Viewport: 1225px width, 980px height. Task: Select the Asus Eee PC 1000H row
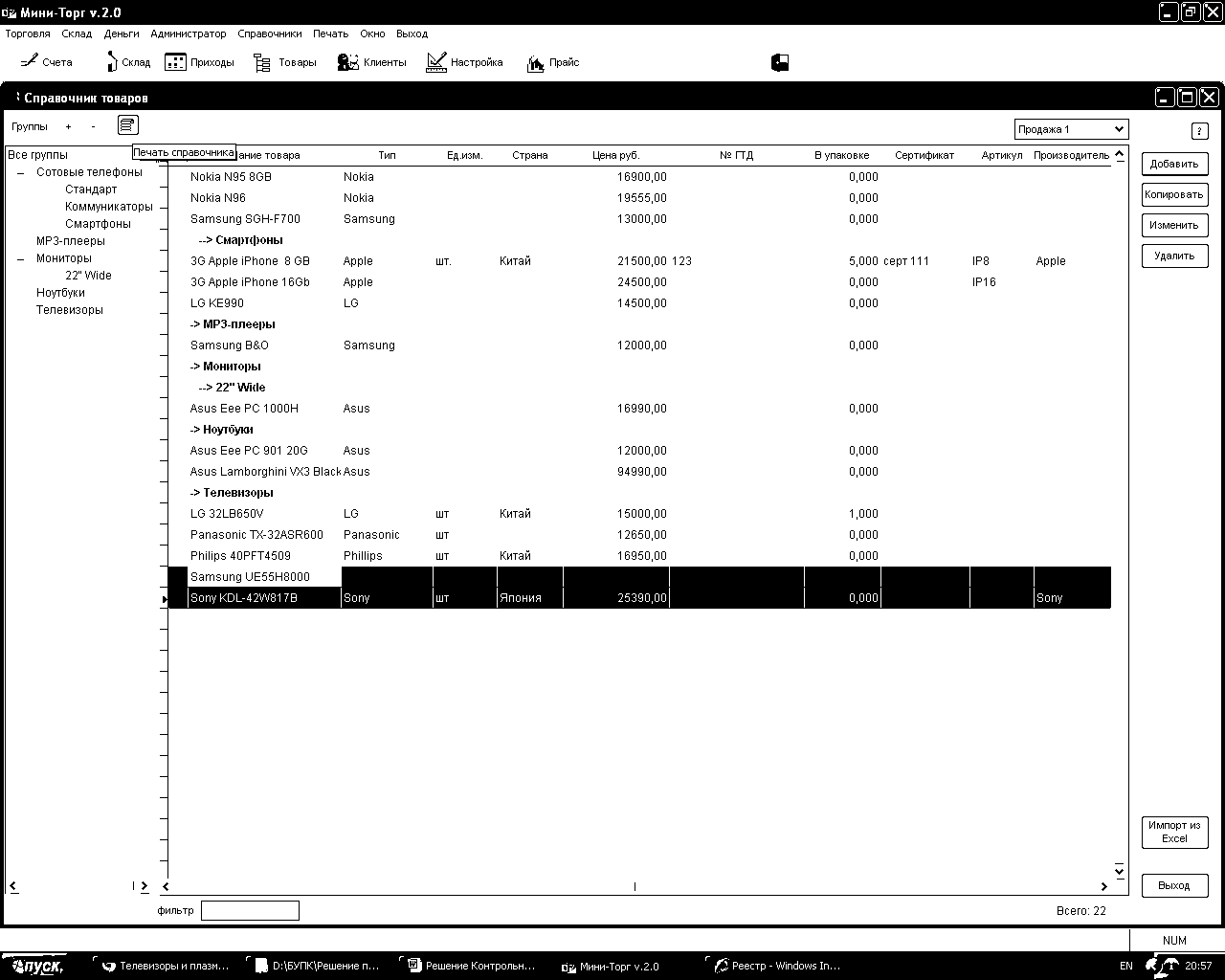click(639, 409)
